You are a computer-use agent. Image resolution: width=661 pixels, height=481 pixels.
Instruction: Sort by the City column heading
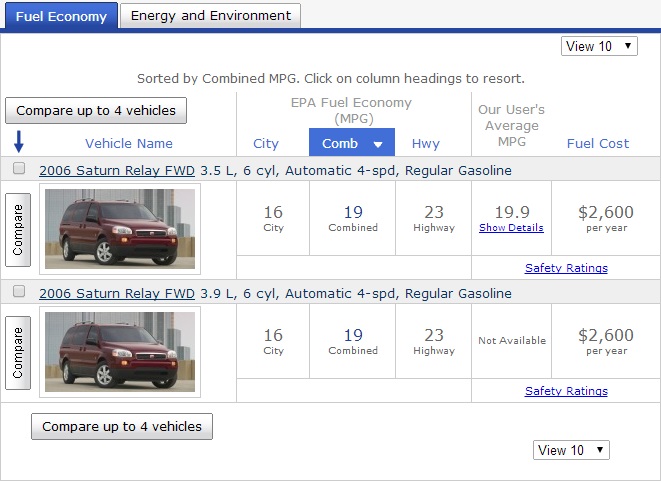point(266,144)
